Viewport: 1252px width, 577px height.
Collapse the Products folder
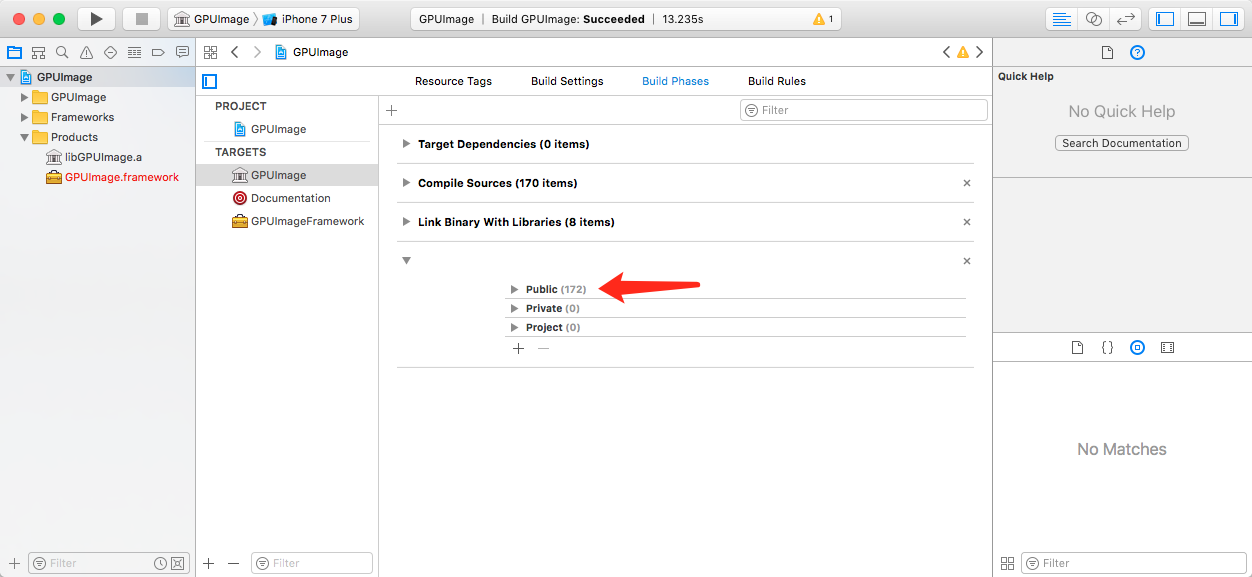(25, 137)
